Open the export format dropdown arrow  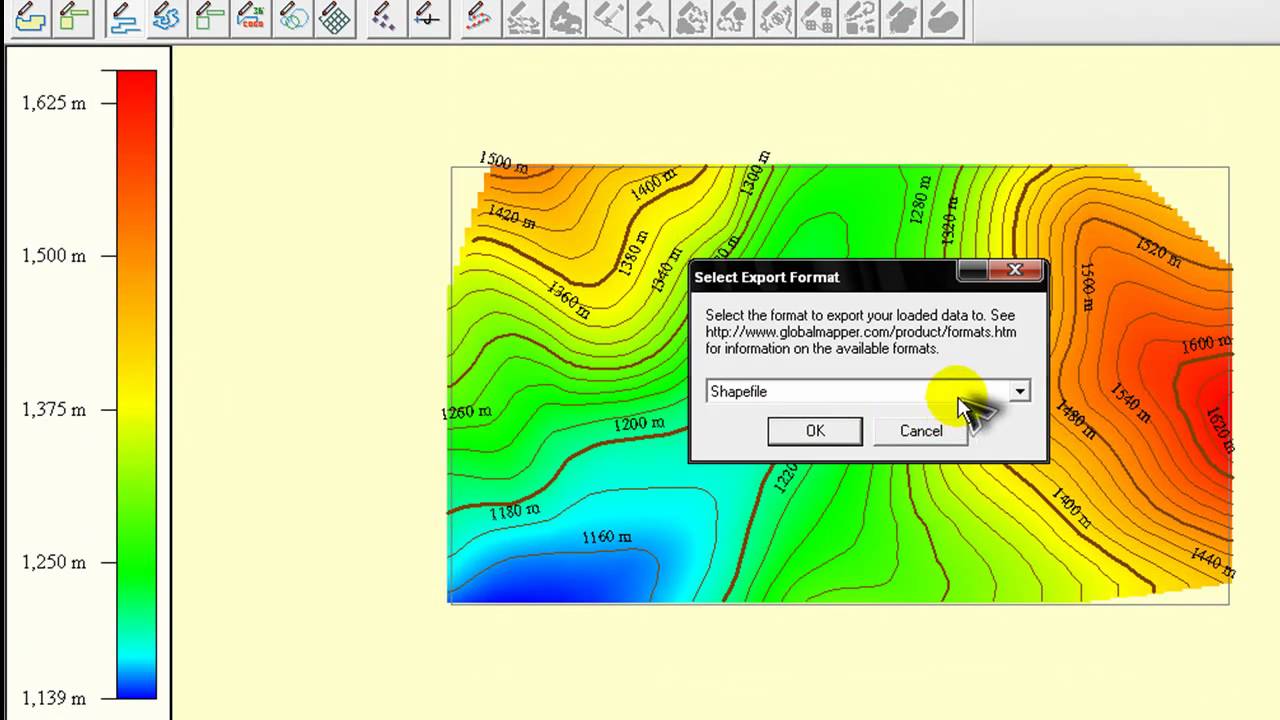pos(1019,392)
